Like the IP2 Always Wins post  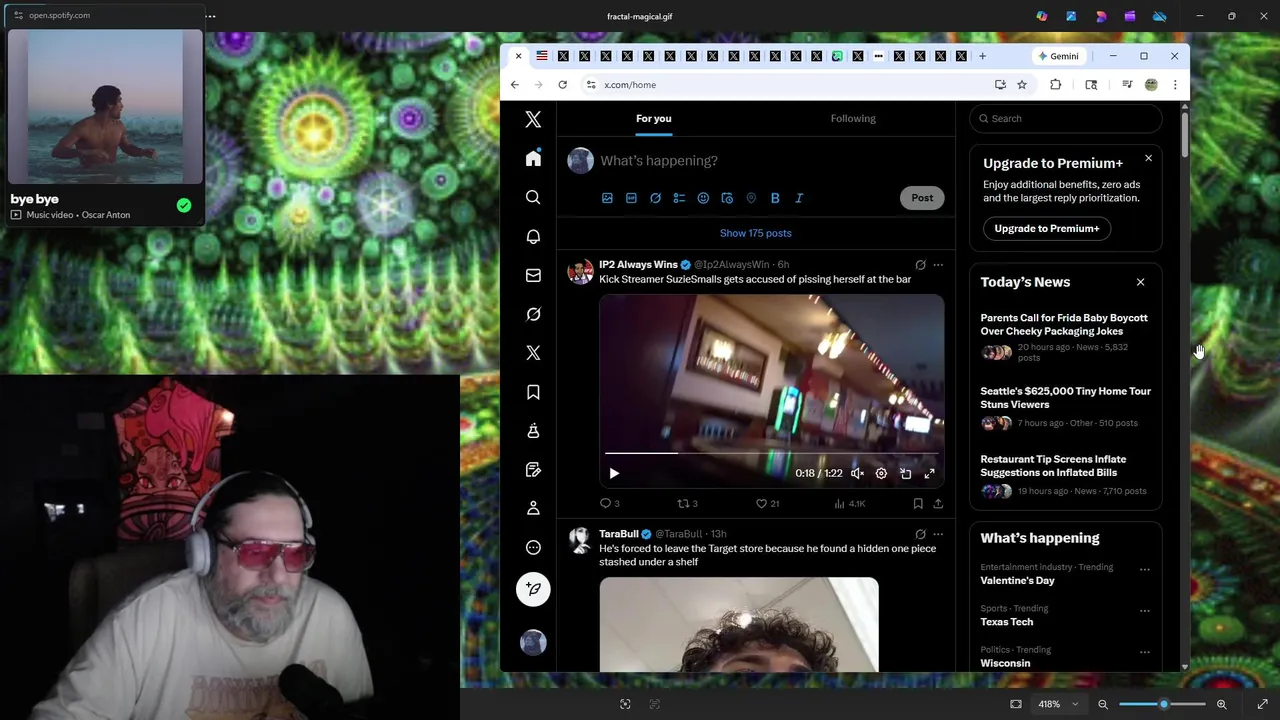tap(761, 504)
